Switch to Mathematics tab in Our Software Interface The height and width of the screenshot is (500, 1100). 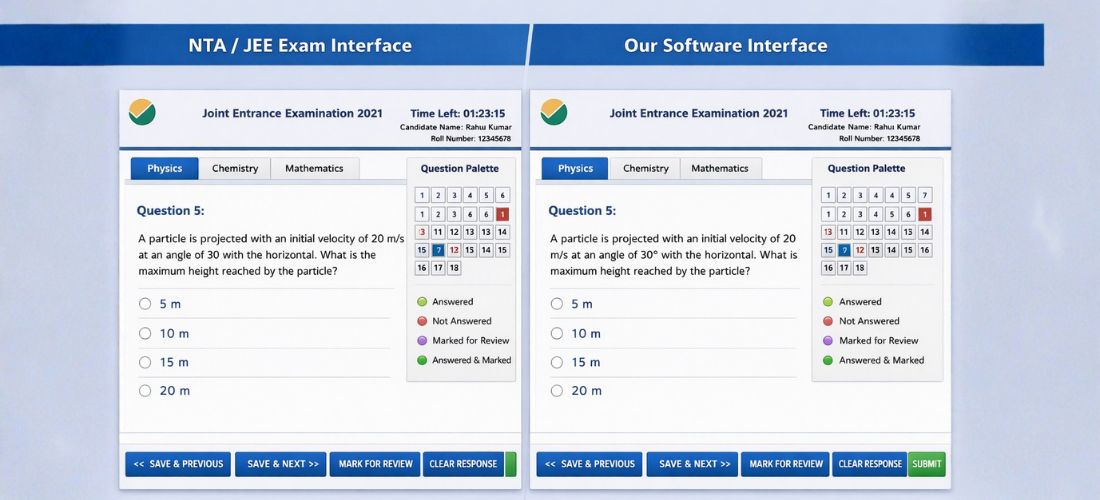coord(720,168)
